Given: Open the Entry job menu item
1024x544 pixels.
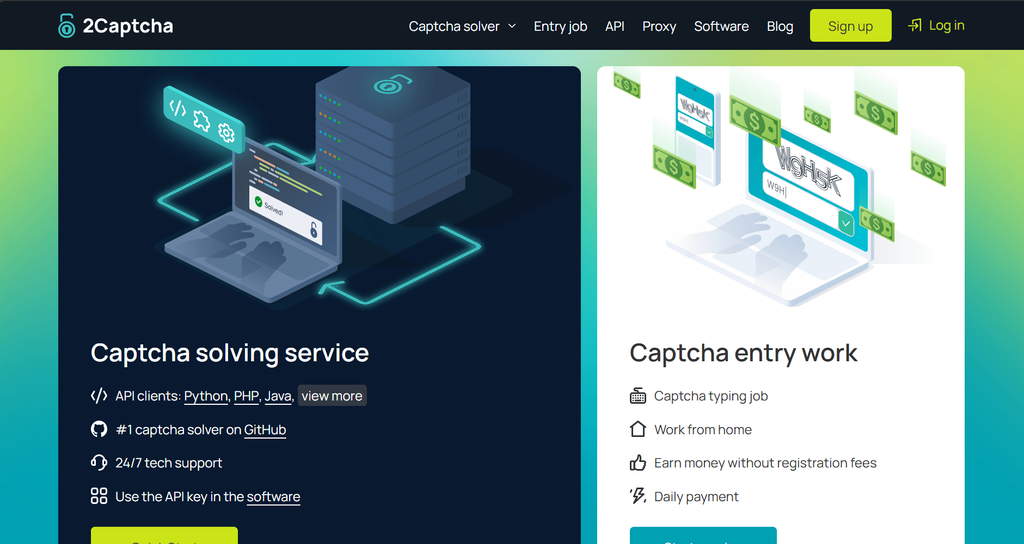Looking at the screenshot, I should (560, 26).
